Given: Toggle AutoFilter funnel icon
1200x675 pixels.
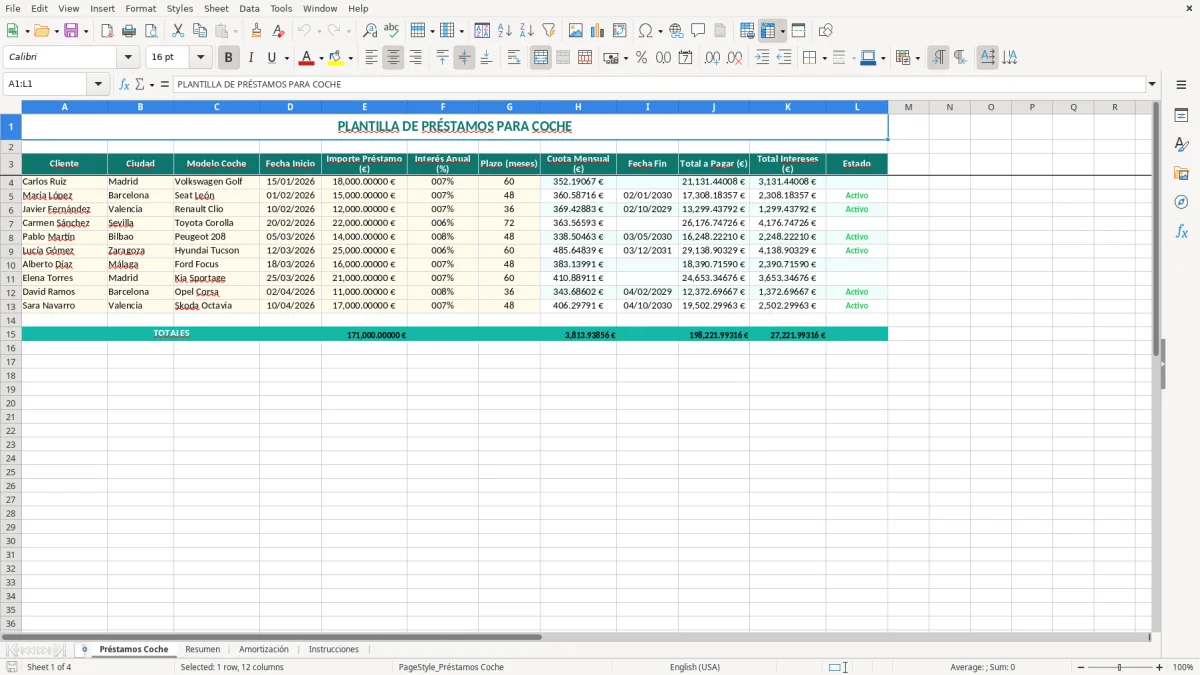Looking at the screenshot, I should [549, 31].
